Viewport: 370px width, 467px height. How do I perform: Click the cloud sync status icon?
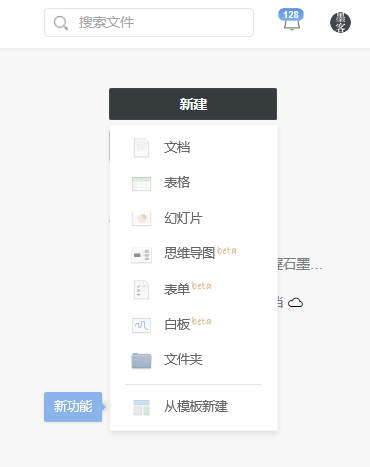295,303
